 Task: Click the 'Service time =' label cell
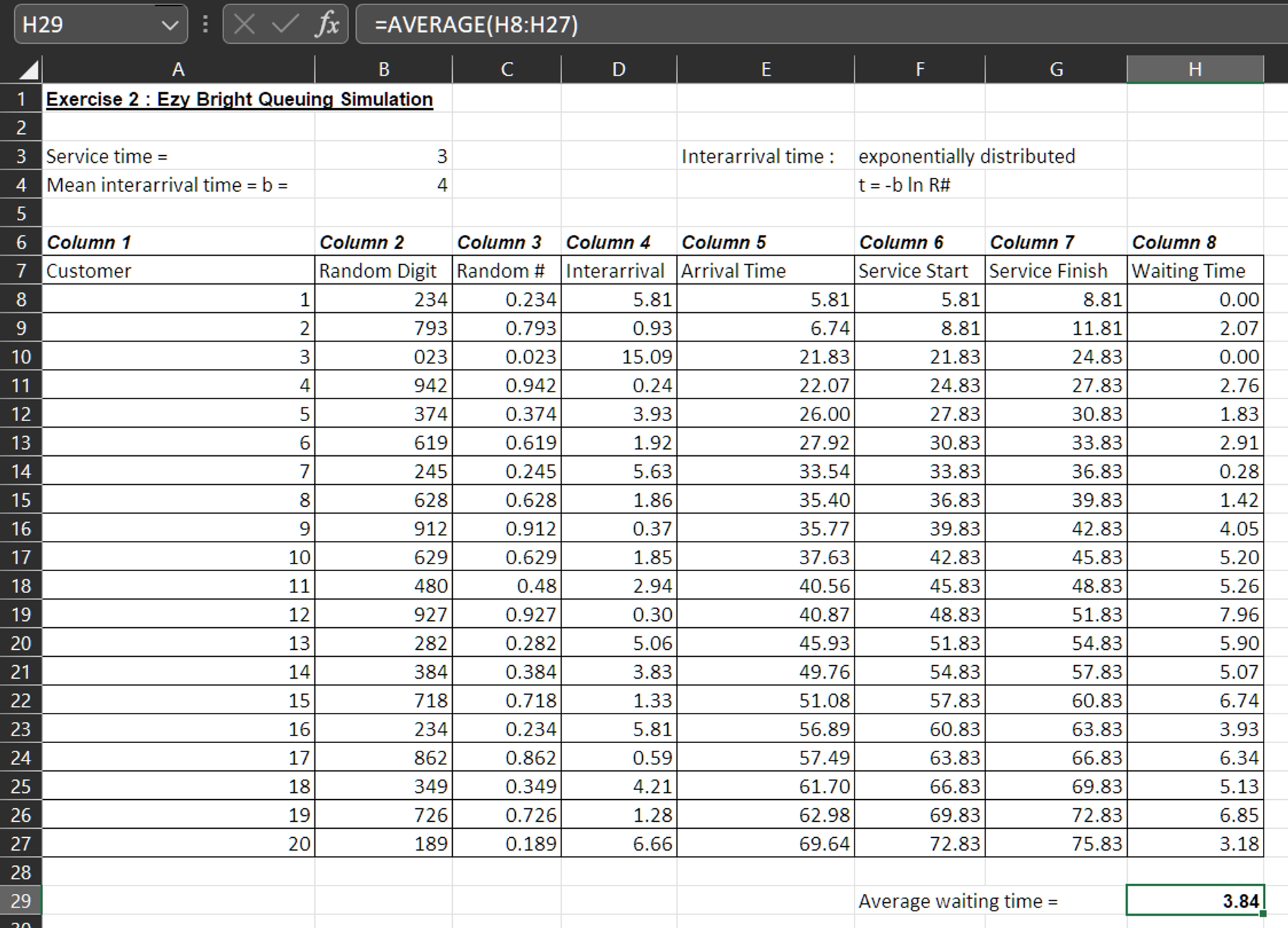(178, 156)
